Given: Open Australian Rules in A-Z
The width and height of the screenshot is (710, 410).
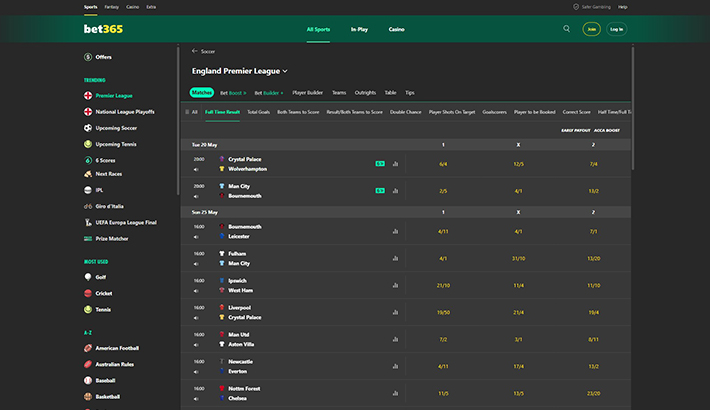Looking at the screenshot, I should coord(109,365).
